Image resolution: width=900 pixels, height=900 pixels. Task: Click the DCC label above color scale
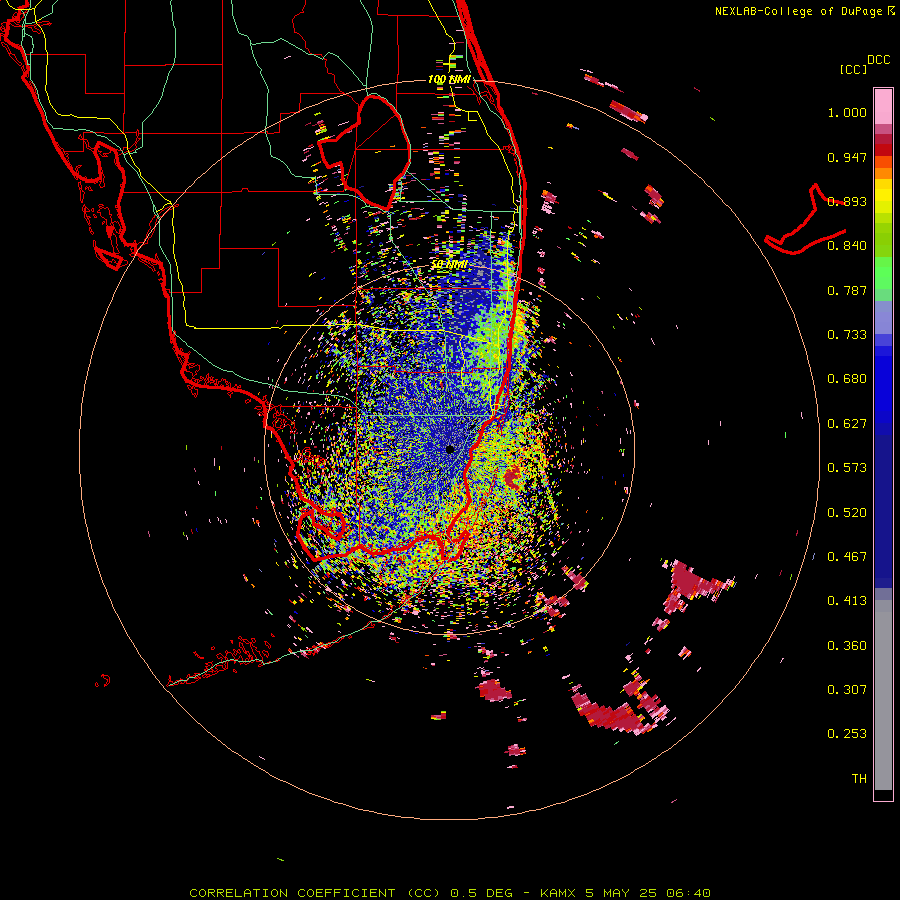pos(878,60)
